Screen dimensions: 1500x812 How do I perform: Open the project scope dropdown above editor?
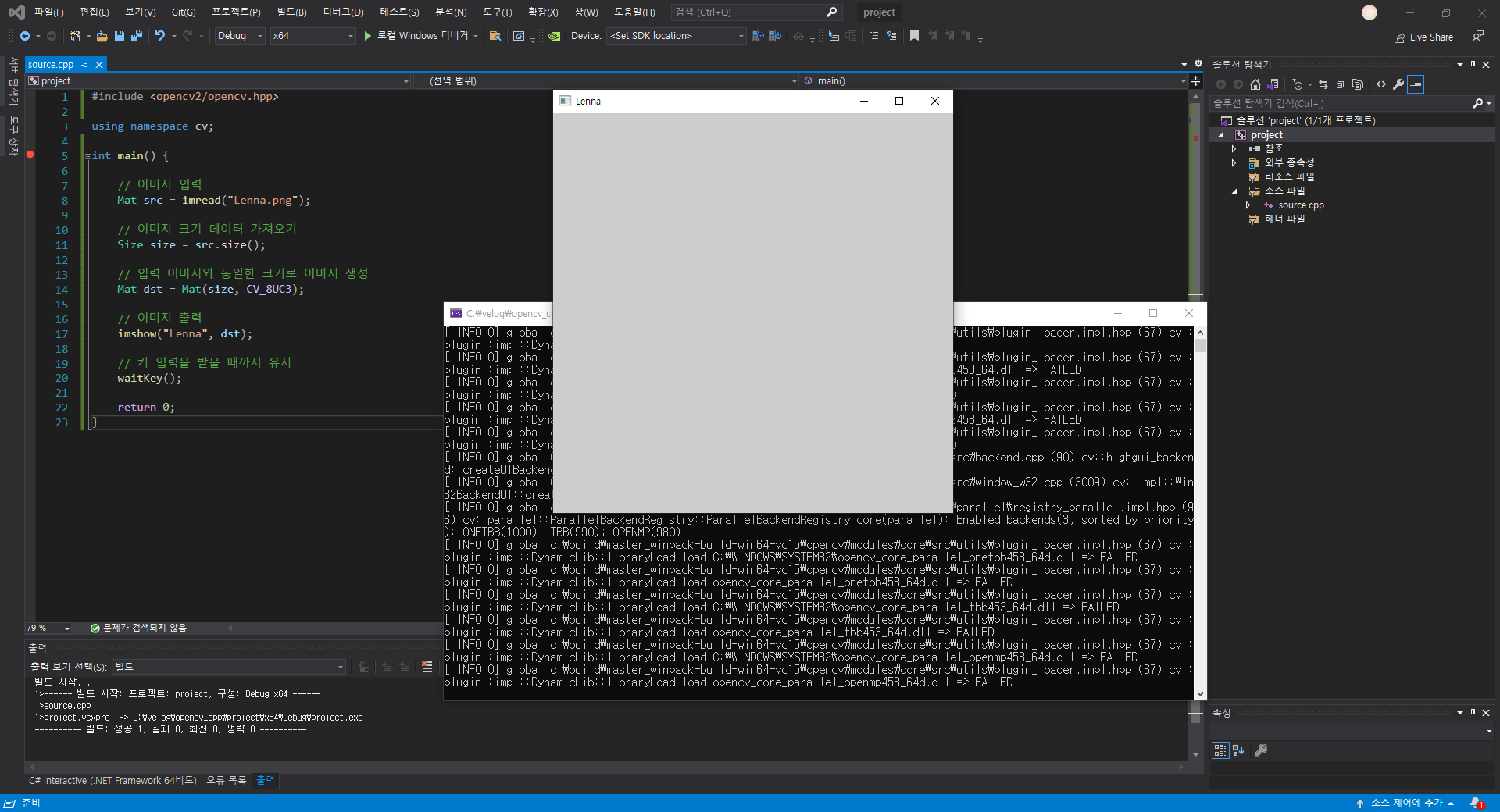click(218, 81)
